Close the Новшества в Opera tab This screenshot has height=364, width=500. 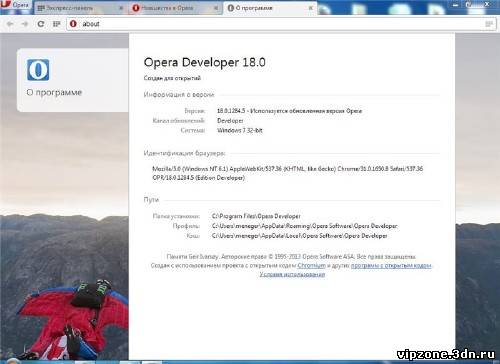point(216,8)
